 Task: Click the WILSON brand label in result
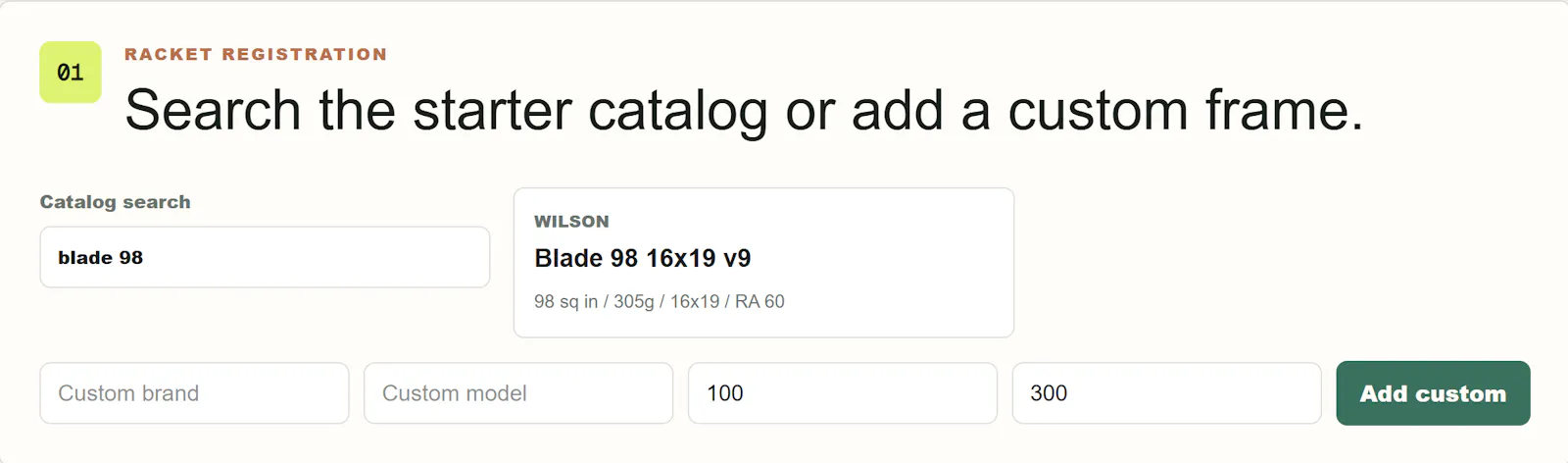(x=571, y=222)
